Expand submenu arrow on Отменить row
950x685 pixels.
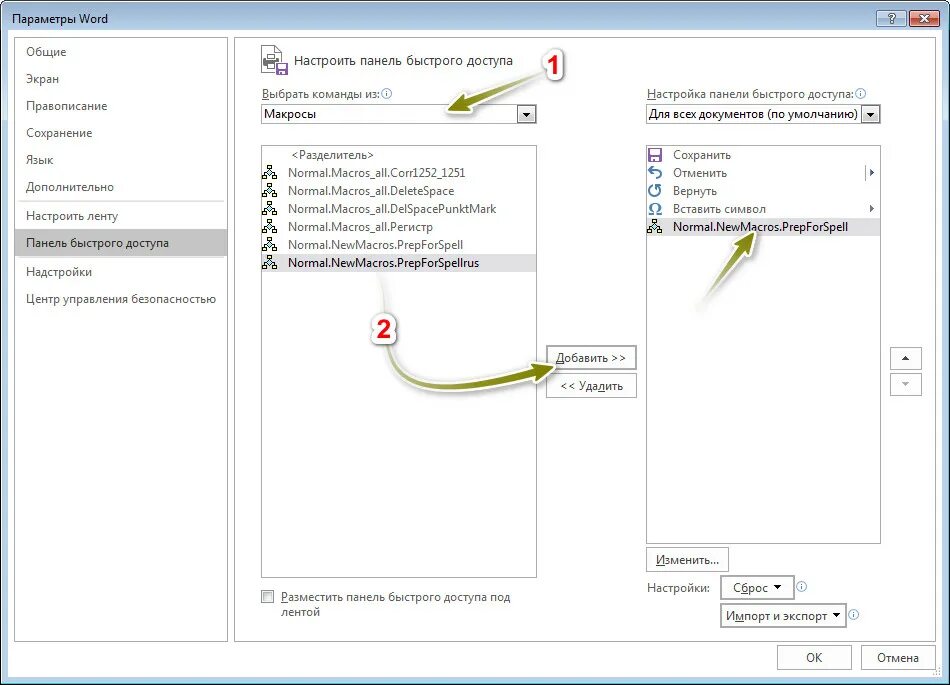pos(871,173)
